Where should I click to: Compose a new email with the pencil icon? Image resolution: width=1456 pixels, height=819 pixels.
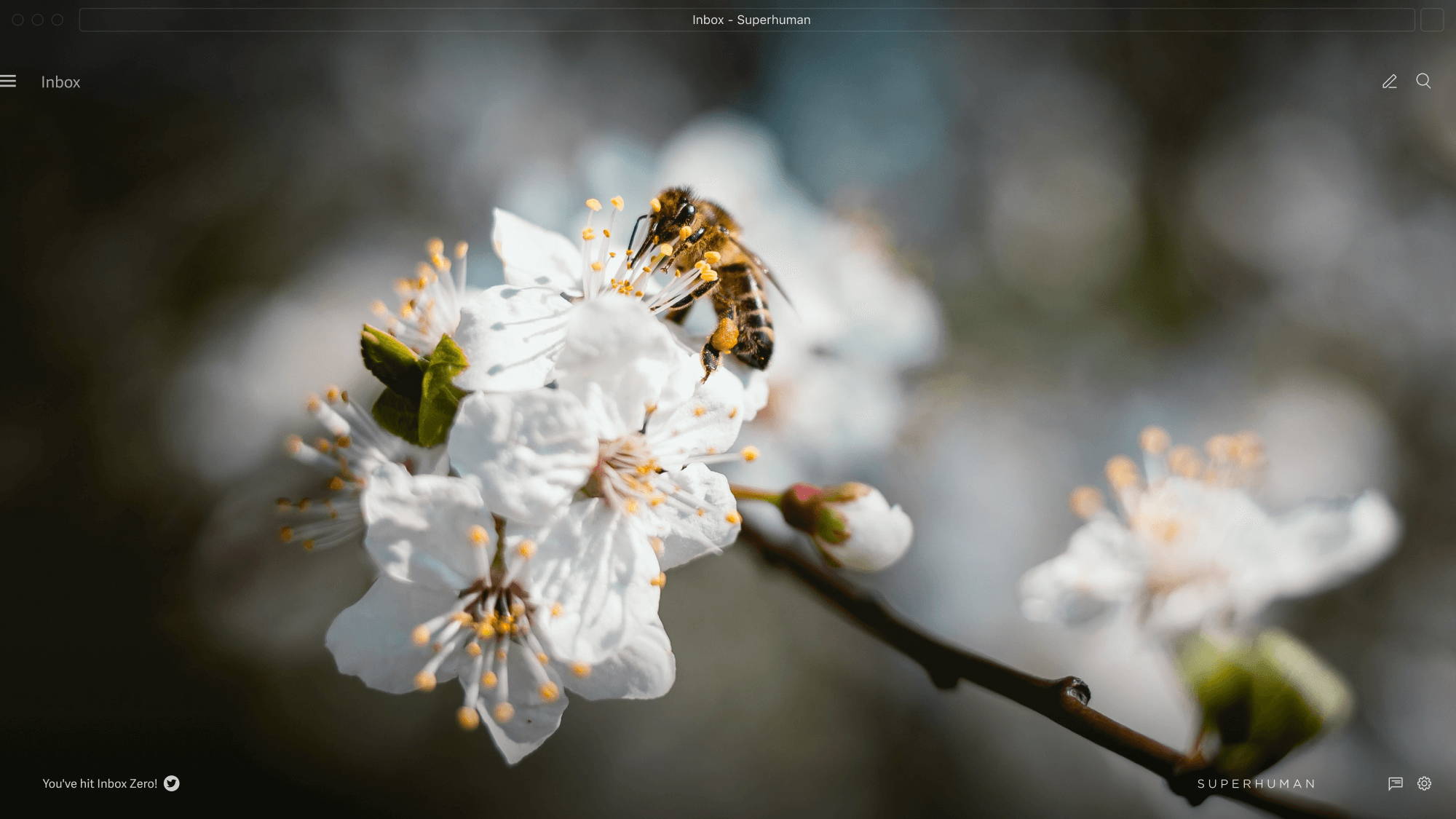point(1389,81)
